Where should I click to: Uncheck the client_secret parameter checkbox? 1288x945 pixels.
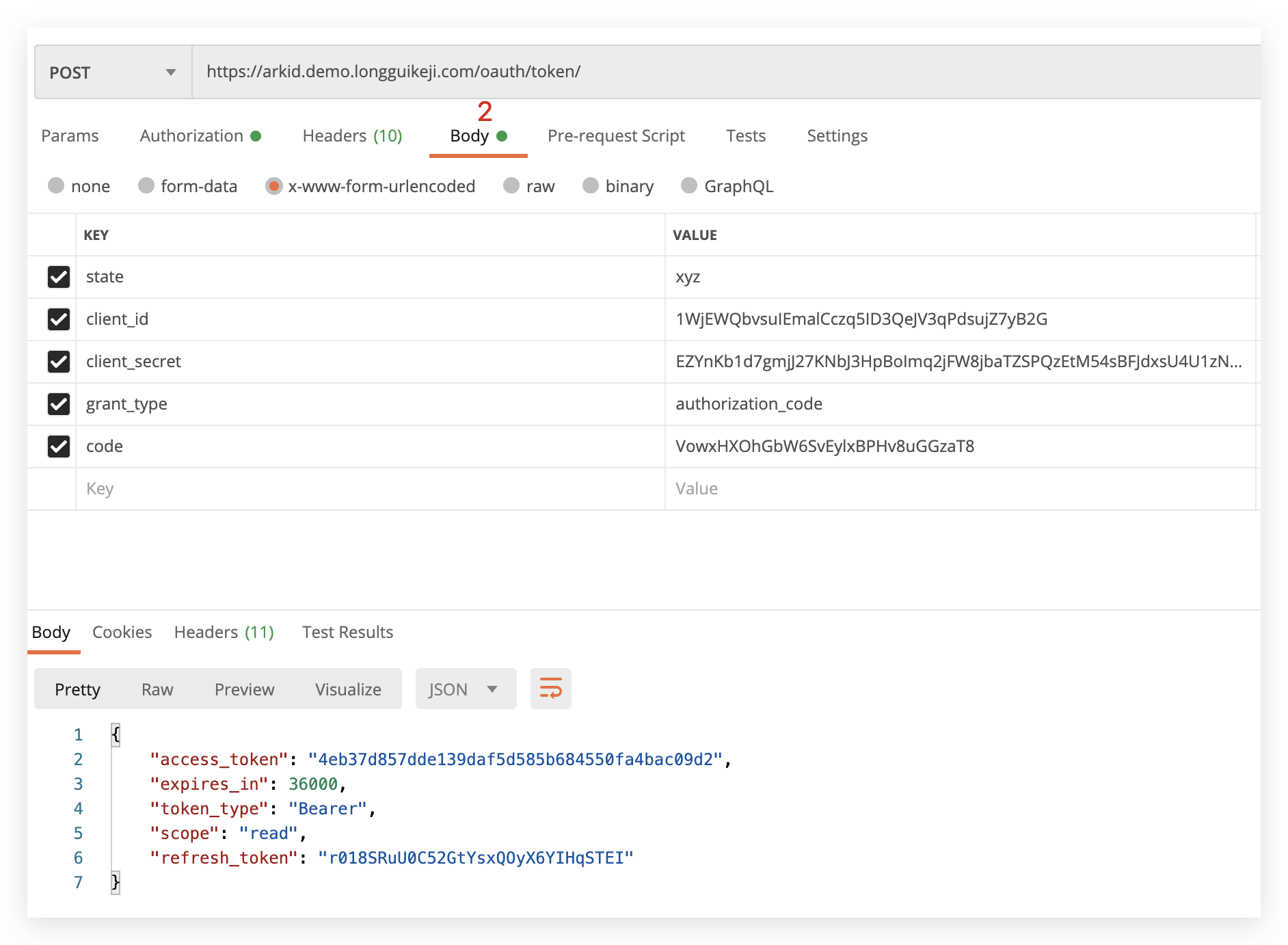point(59,362)
